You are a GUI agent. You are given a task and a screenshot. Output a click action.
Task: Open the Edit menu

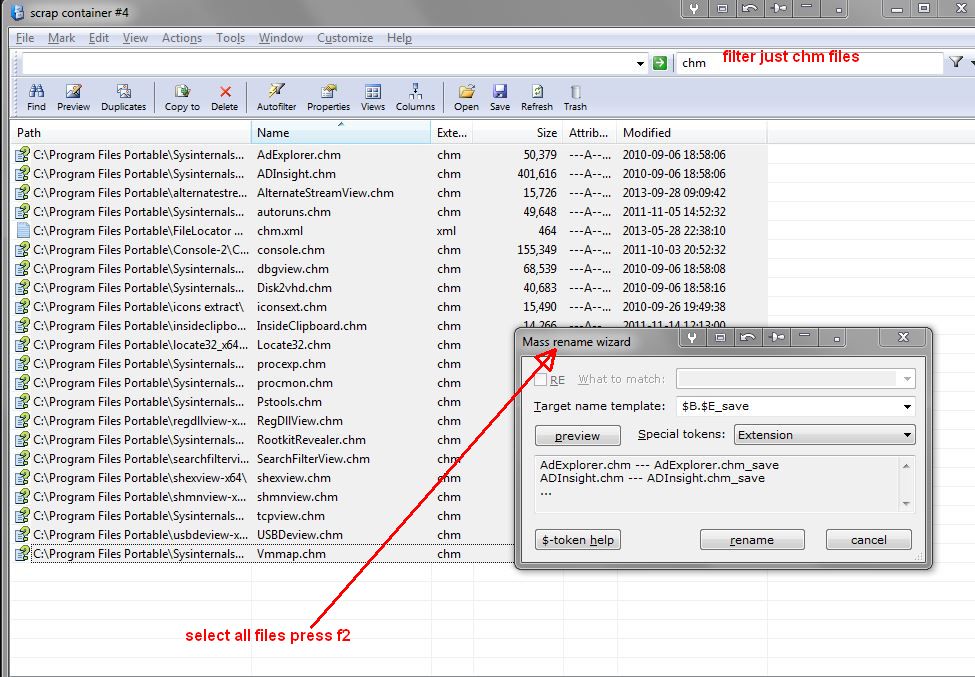tap(99, 38)
